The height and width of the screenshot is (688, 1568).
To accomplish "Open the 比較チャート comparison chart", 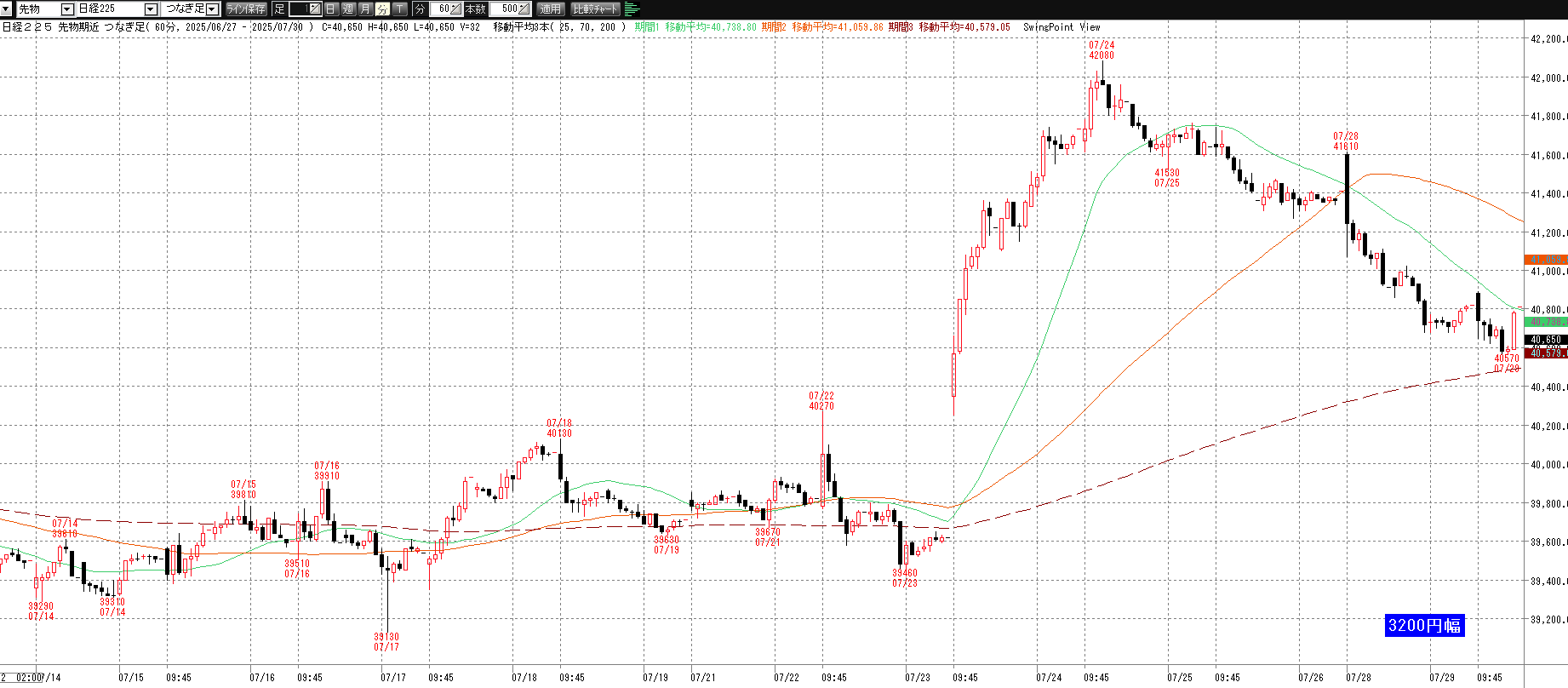I will click(596, 9).
